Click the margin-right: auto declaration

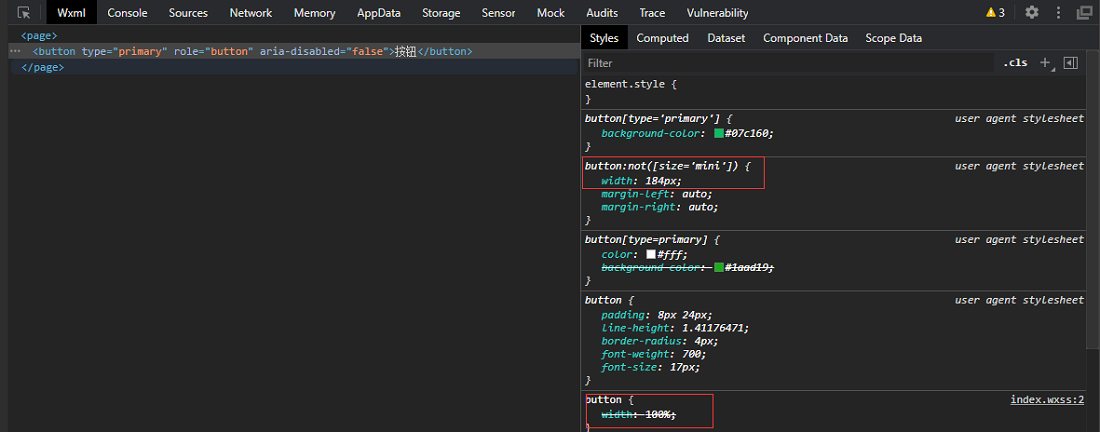660,207
